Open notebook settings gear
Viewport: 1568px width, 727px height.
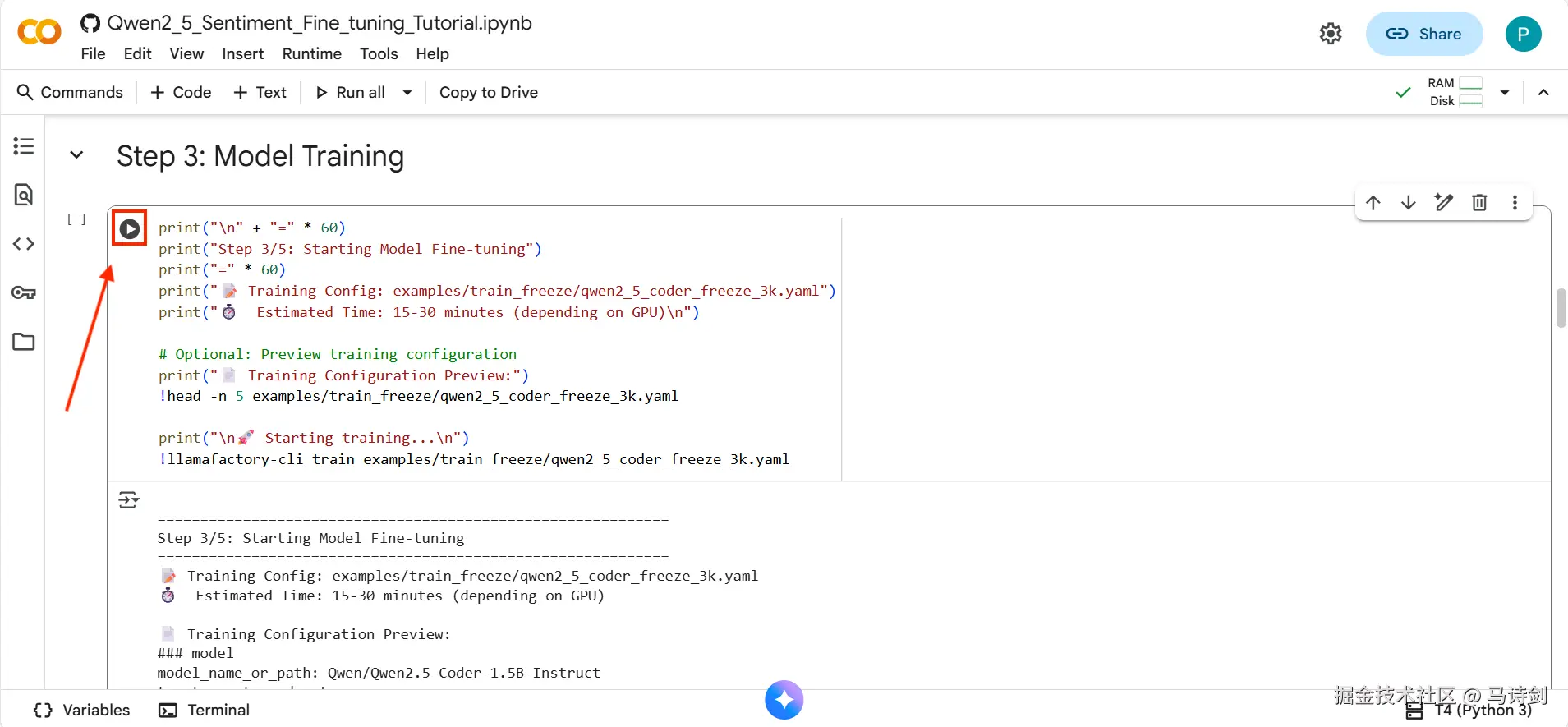(x=1331, y=34)
